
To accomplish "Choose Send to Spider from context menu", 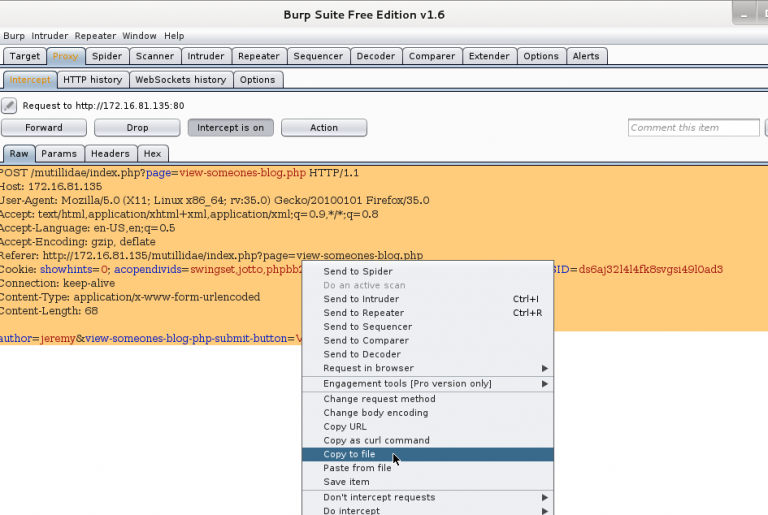I will (x=428, y=271).
